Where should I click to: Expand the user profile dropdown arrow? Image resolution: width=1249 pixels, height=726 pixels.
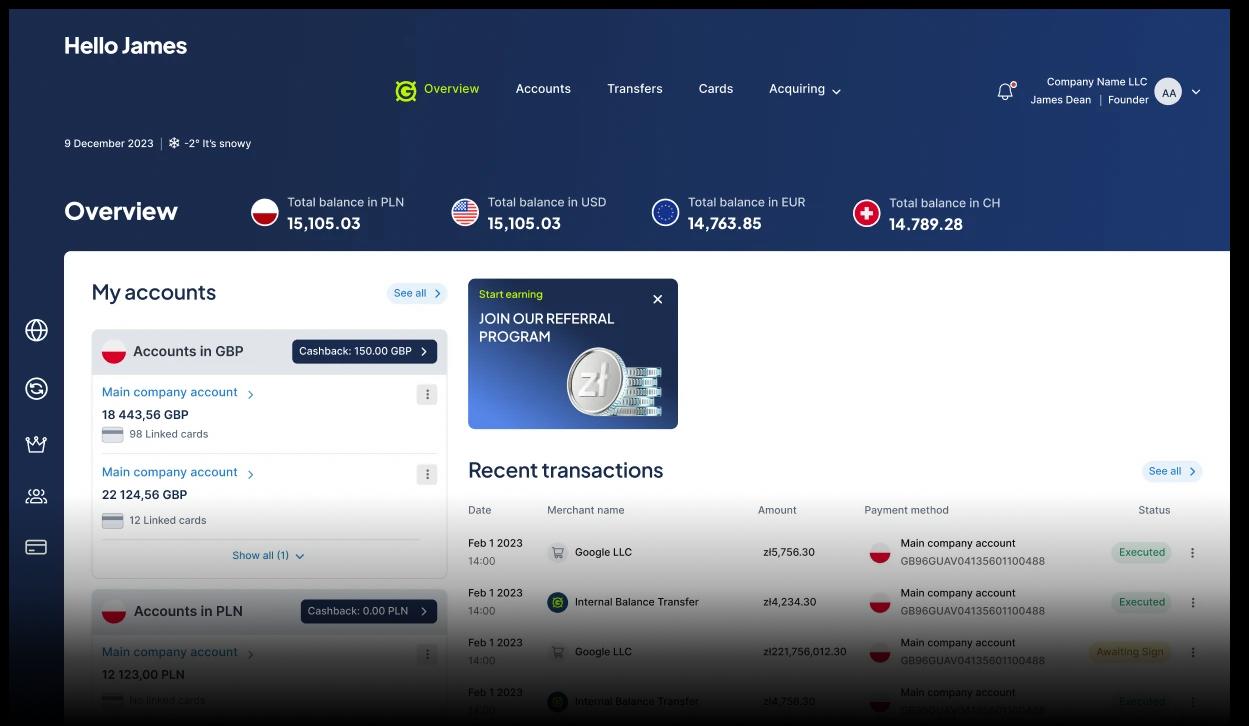coord(1196,92)
